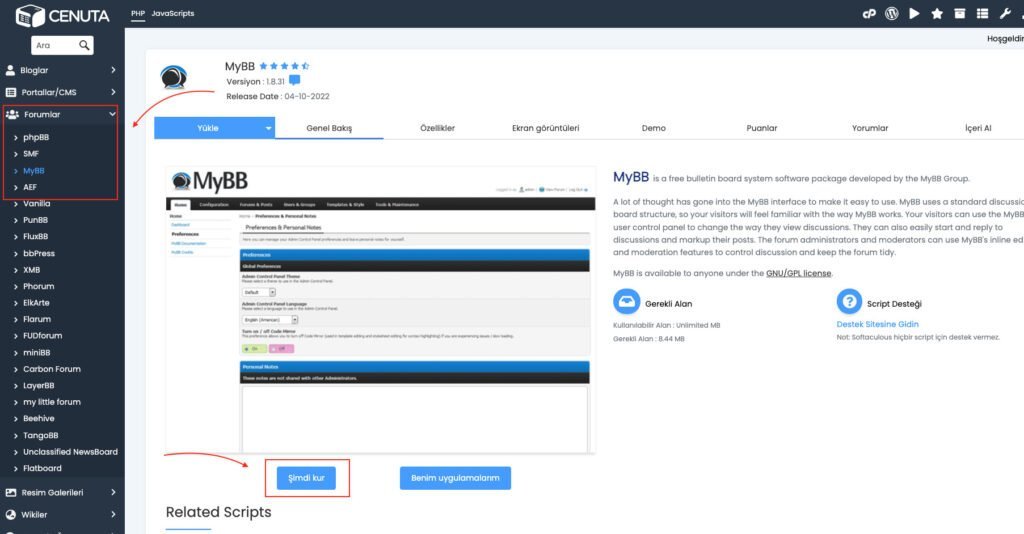
Task: Select FluxBB in the forum list
Action: click(35, 236)
